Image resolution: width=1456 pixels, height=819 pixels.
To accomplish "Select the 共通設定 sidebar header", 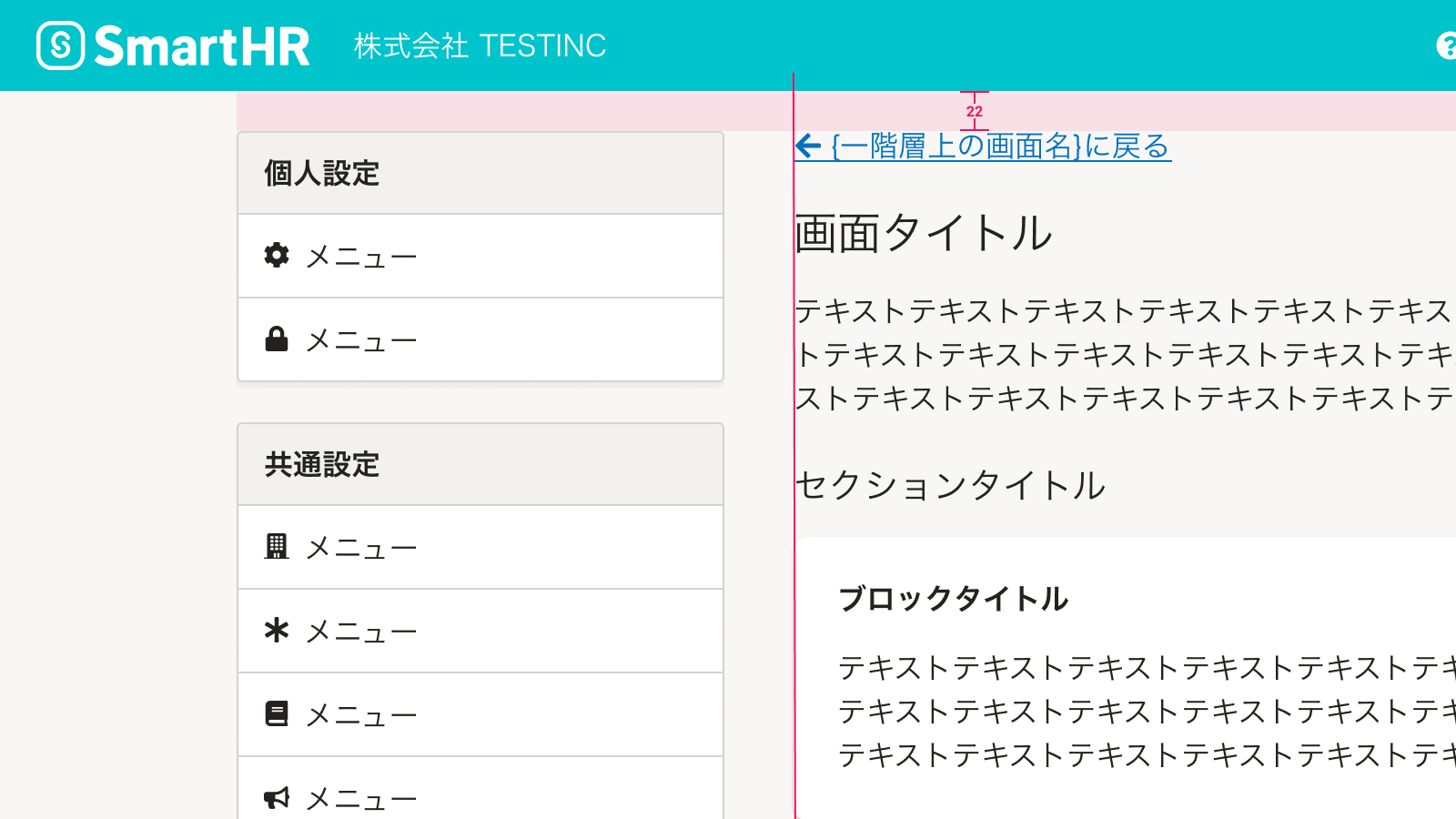I will coord(322,464).
